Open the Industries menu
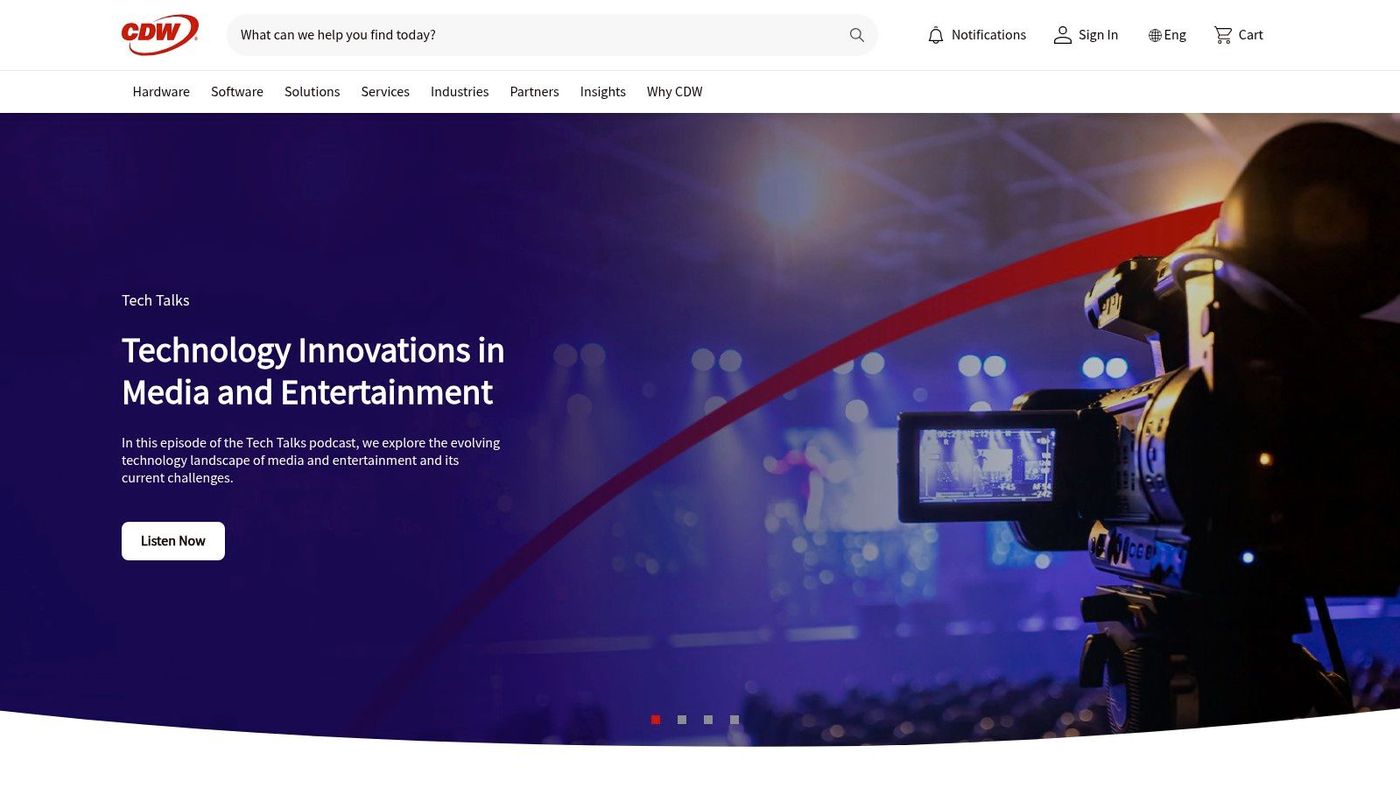 click(x=460, y=91)
